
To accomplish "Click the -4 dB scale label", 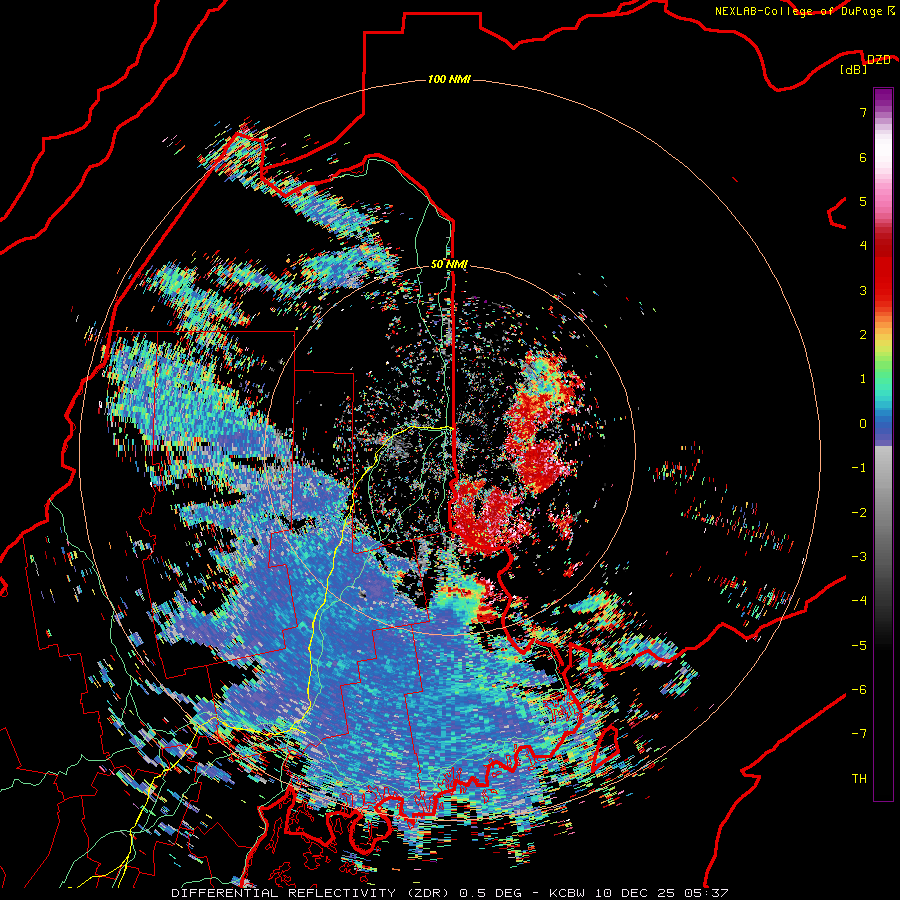I will pos(859,601).
